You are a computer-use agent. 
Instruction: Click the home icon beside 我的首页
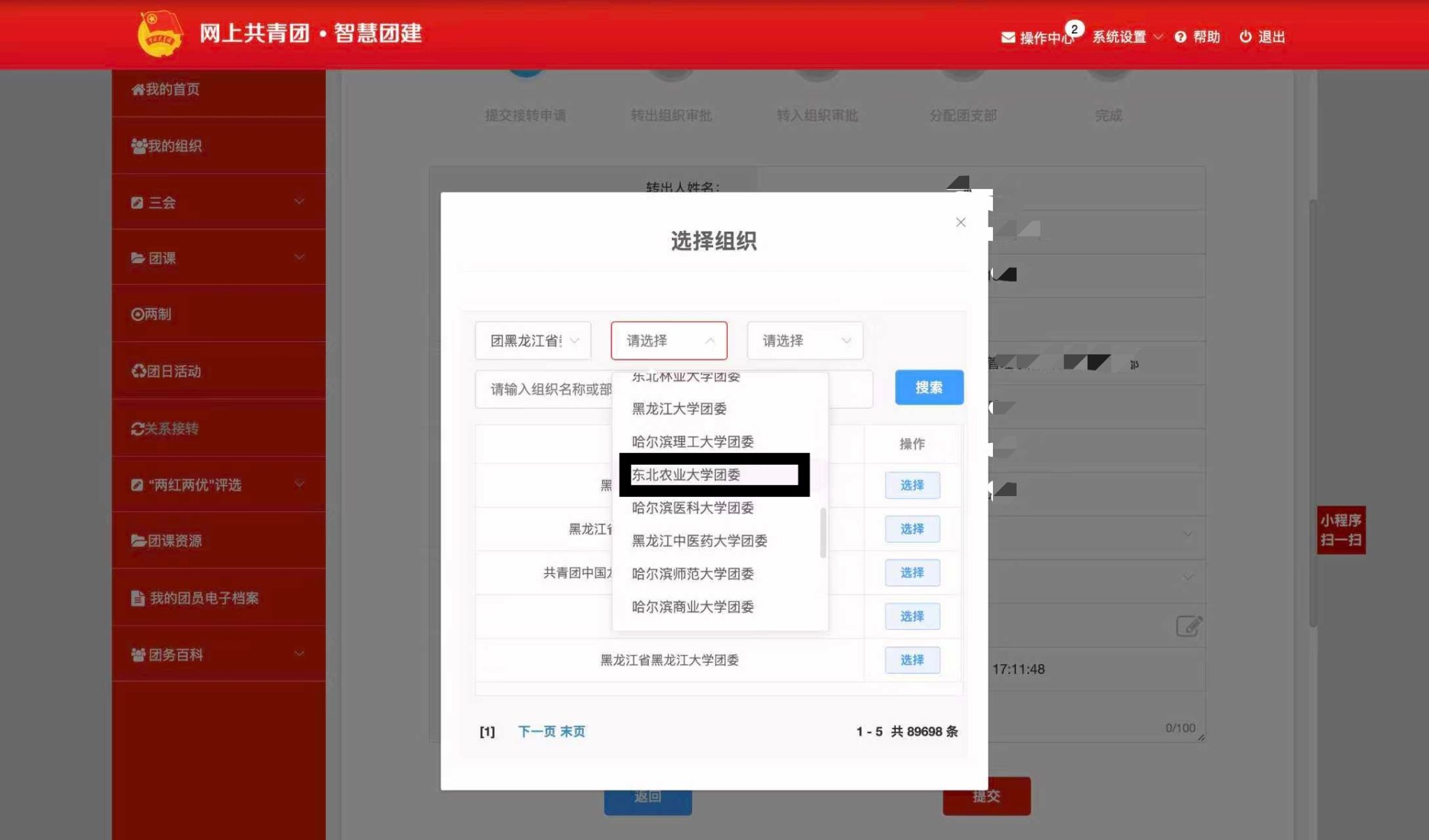pyautogui.click(x=138, y=89)
